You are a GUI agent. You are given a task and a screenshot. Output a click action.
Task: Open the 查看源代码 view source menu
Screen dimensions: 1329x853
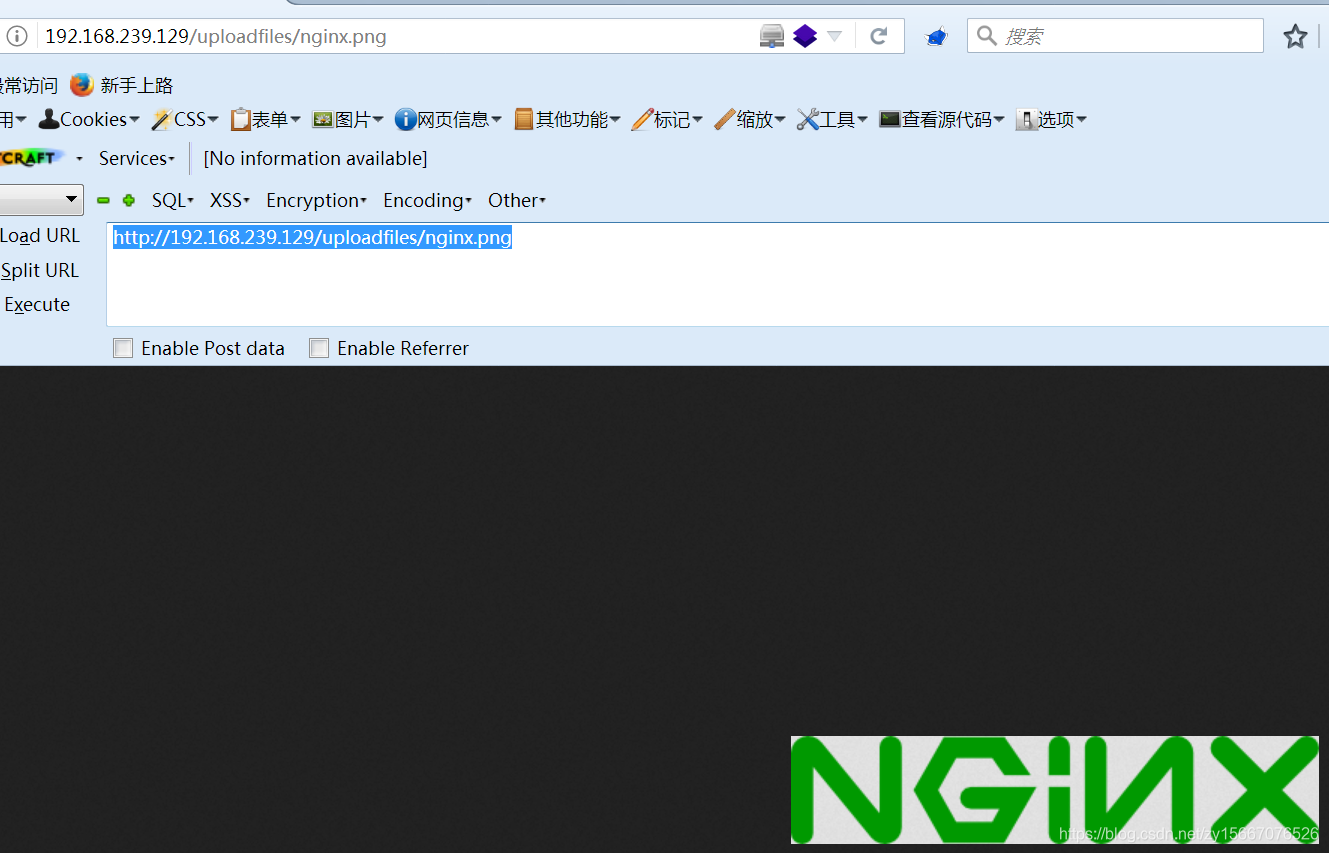pyautogui.click(x=942, y=119)
